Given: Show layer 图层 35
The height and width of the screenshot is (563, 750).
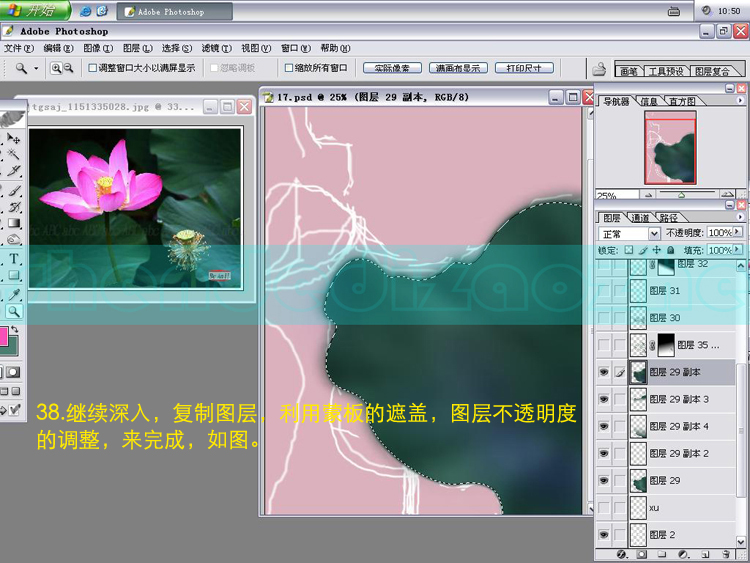Looking at the screenshot, I should coord(604,344).
